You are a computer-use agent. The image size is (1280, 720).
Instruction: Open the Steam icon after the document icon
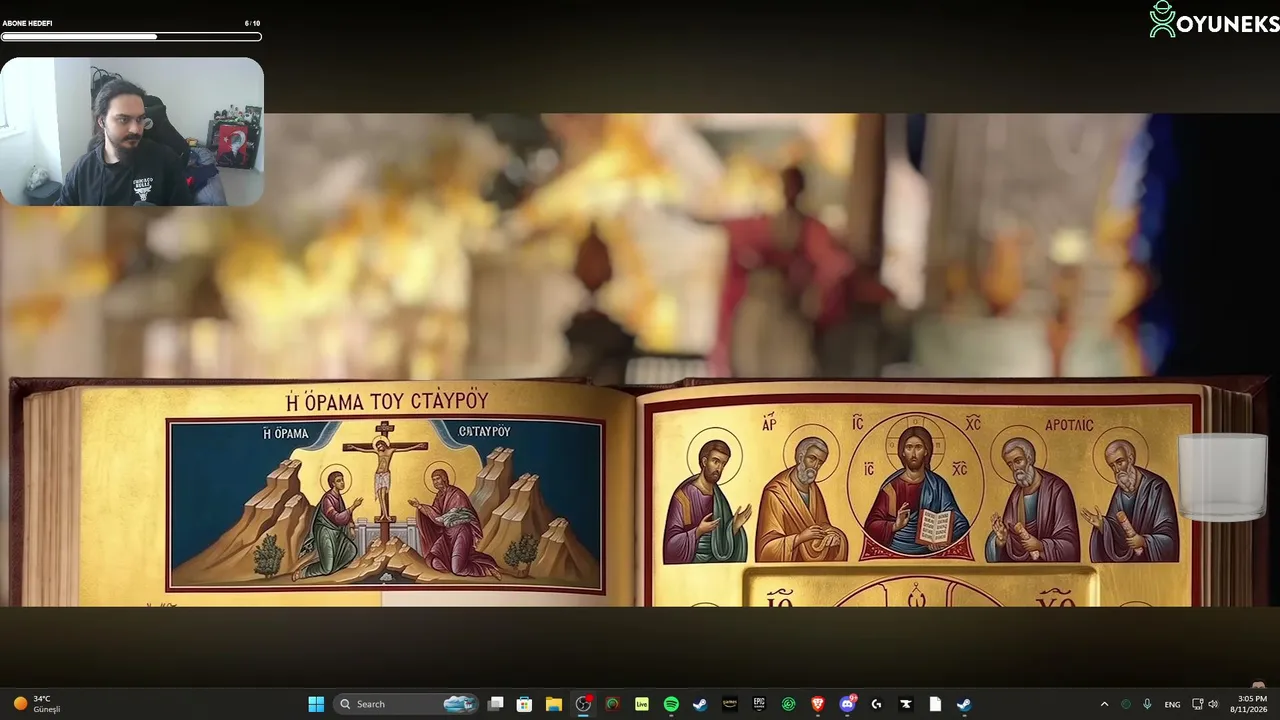pos(964,704)
